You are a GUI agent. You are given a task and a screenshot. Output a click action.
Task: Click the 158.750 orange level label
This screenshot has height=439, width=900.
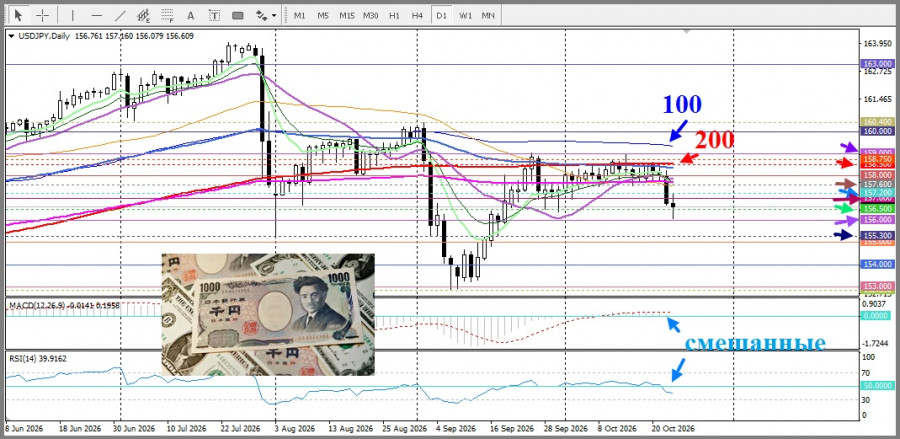(x=877, y=159)
